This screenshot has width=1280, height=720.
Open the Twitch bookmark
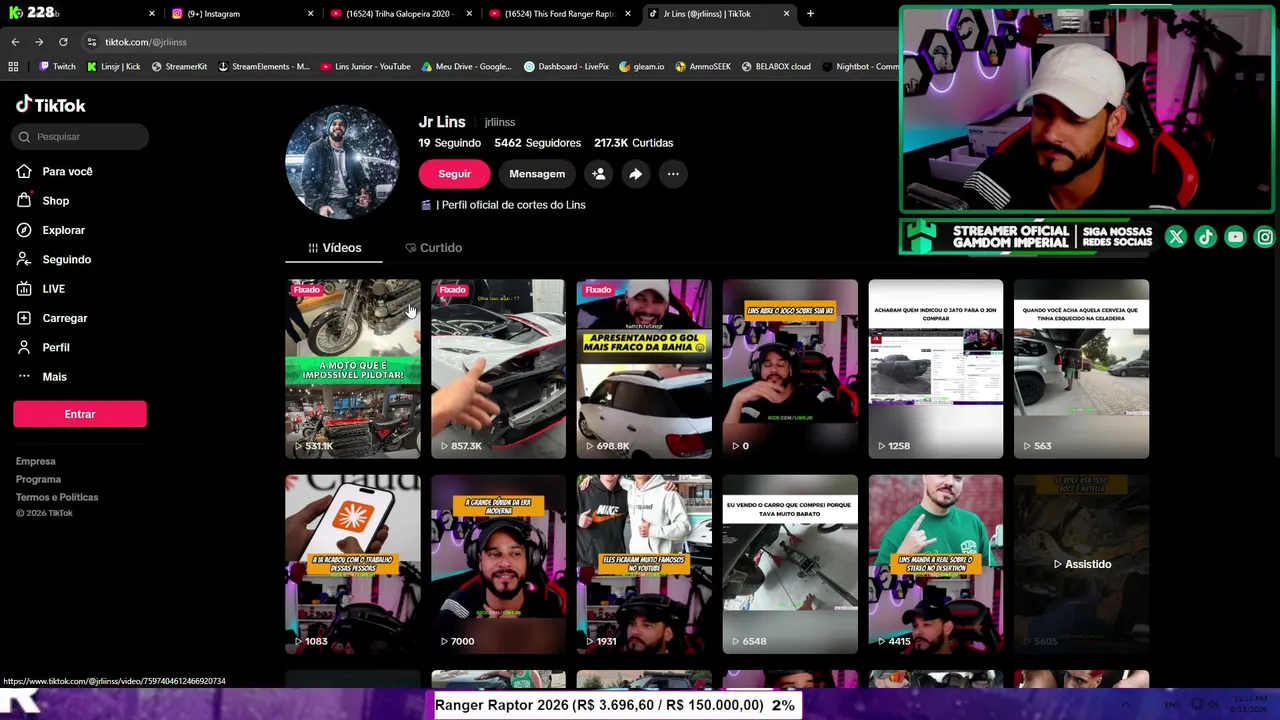pos(57,67)
